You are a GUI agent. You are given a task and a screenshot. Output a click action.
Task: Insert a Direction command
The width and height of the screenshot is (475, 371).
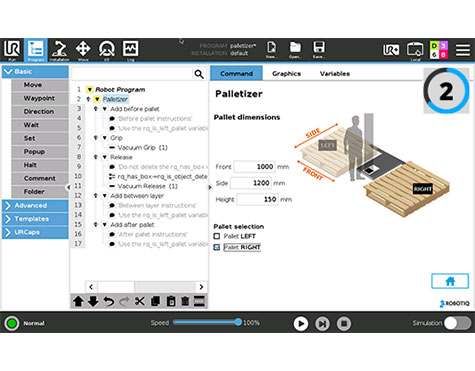point(40,112)
